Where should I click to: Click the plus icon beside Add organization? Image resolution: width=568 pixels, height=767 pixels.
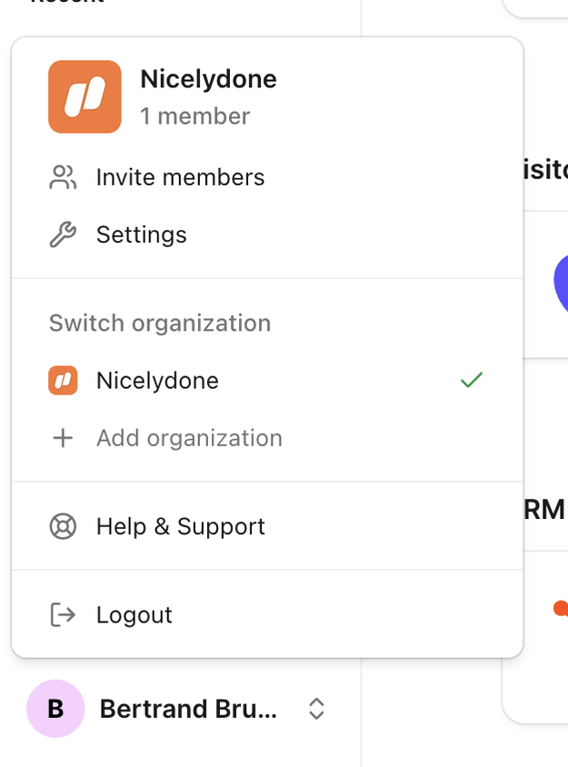click(63, 438)
